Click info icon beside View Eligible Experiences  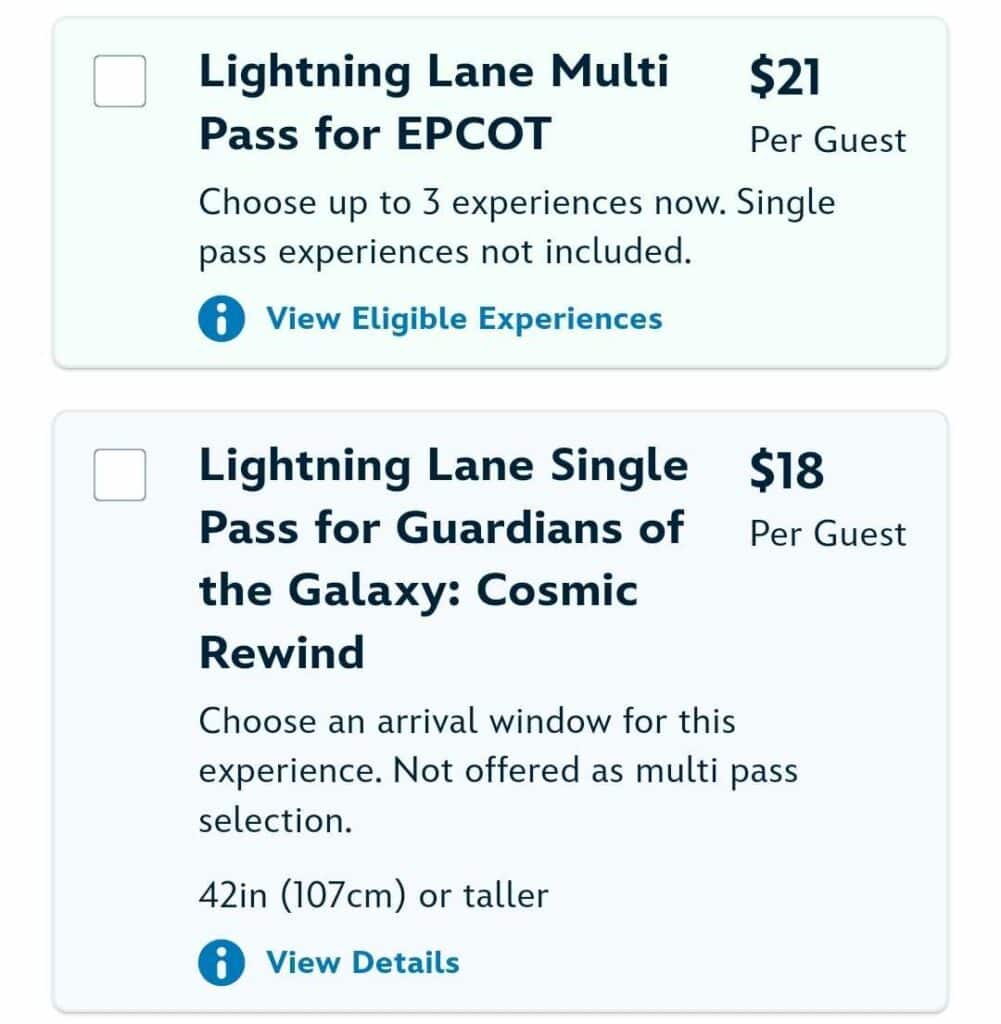[x=221, y=319]
